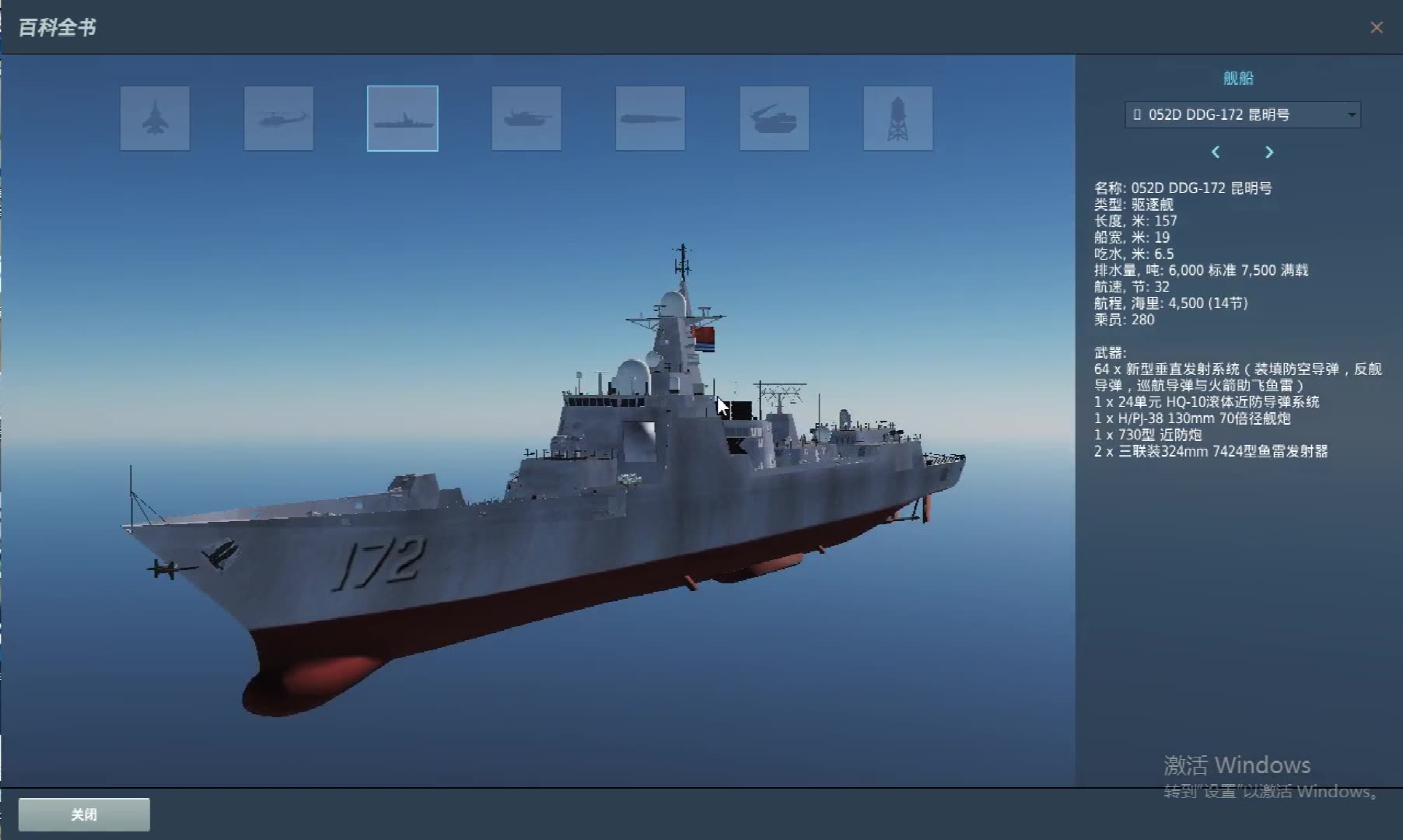The width and height of the screenshot is (1403, 840).
Task: Click the ship selector dropdown arrow
Action: 1352,115
